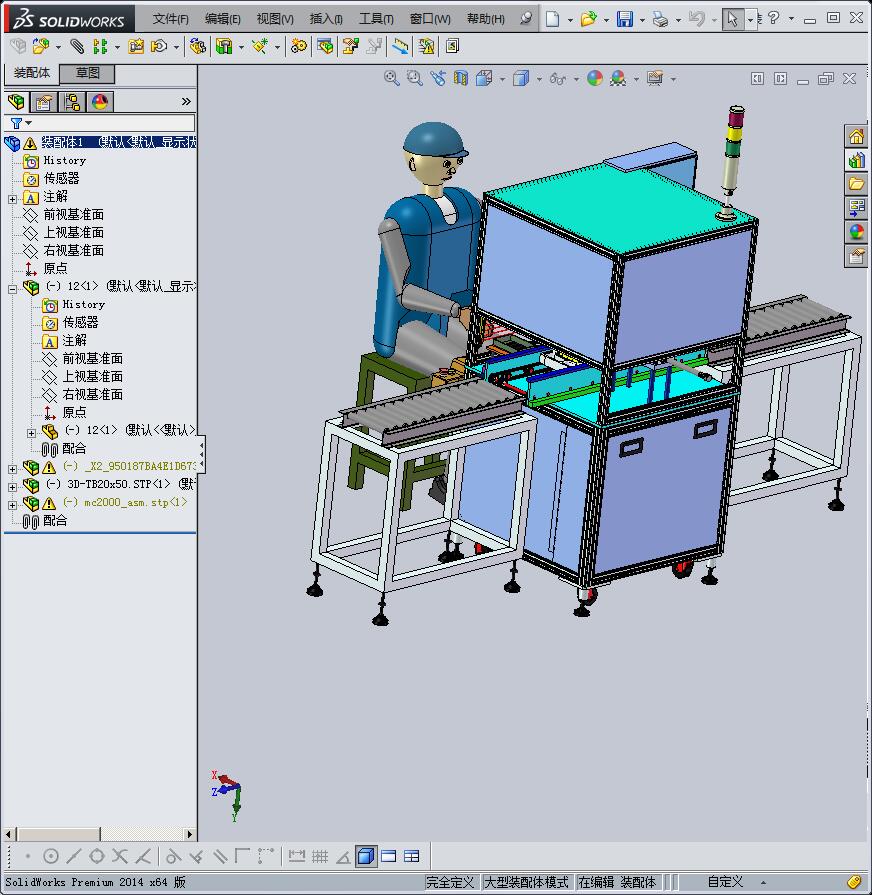Screen dimensions: 872x895
Task: Select the PropertyManager tab icon
Action: coord(44,102)
